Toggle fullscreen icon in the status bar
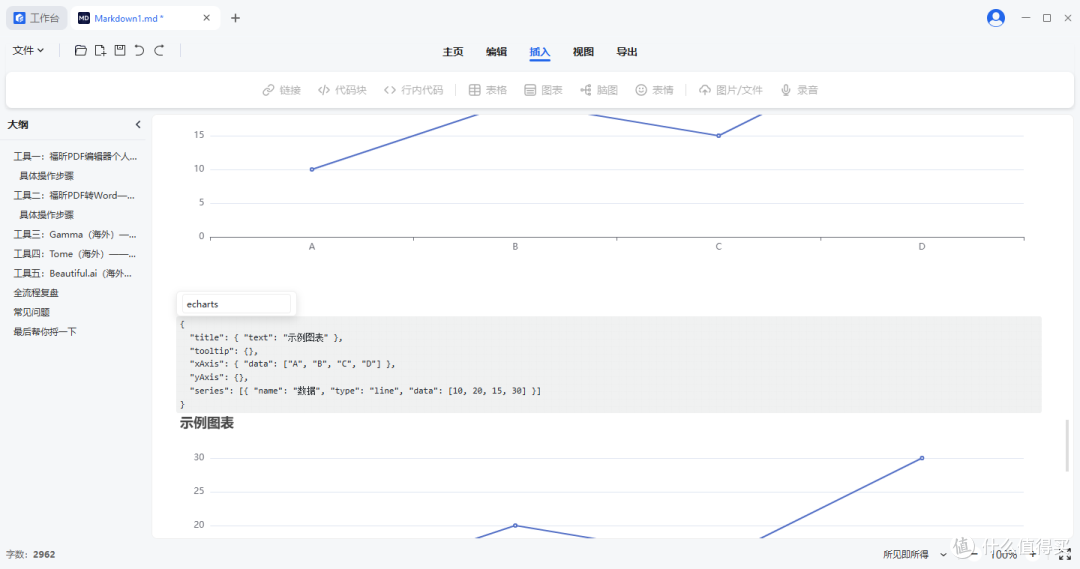The image size is (1080, 569). [x=1065, y=554]
